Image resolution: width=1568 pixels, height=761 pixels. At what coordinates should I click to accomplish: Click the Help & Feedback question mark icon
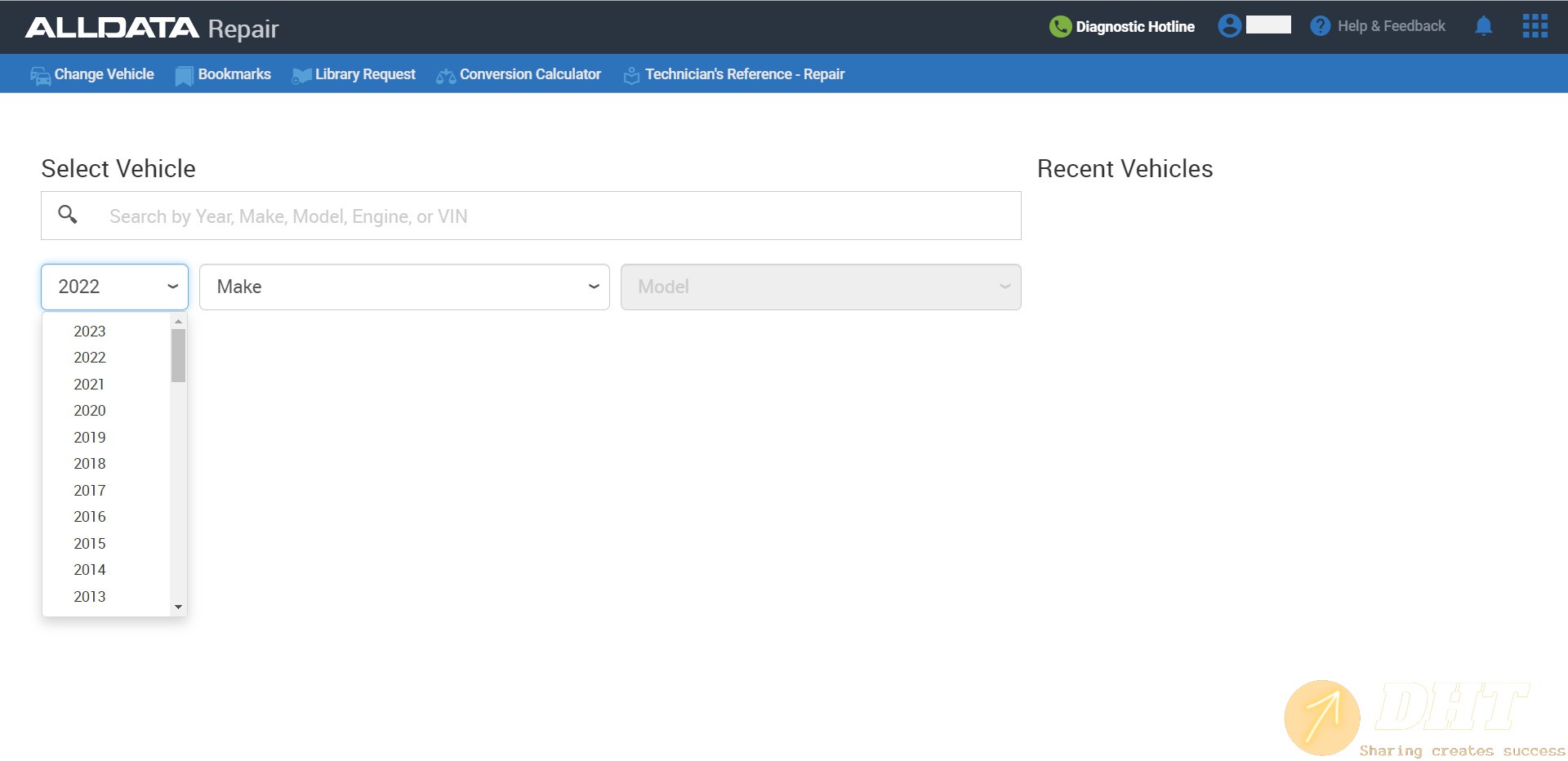click(x=1320, y=26)
